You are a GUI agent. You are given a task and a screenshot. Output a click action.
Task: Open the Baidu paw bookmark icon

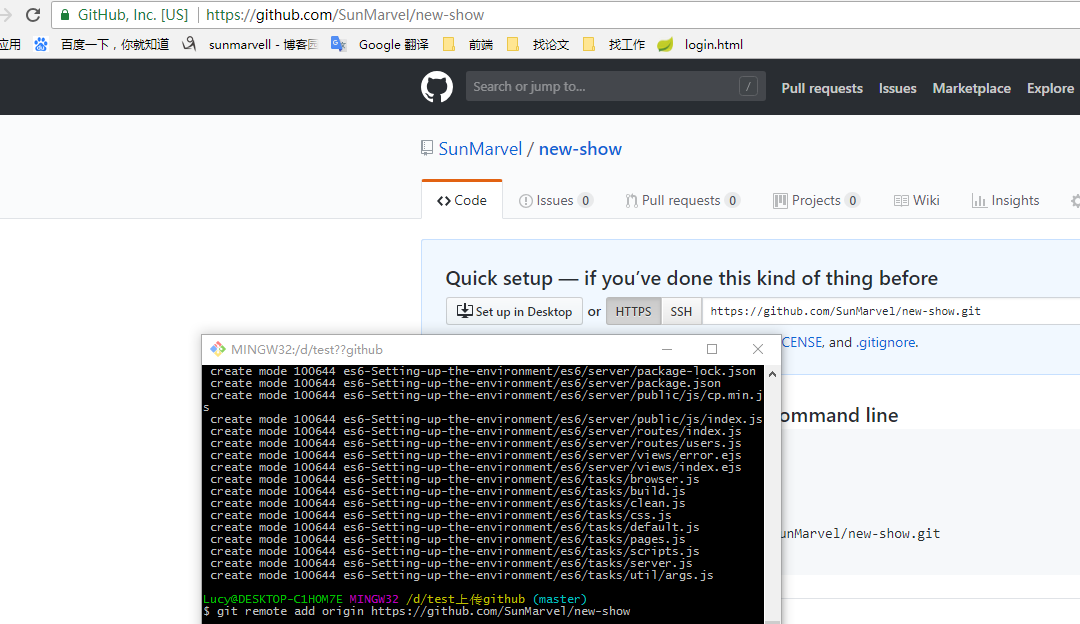[x=41, y=45]
